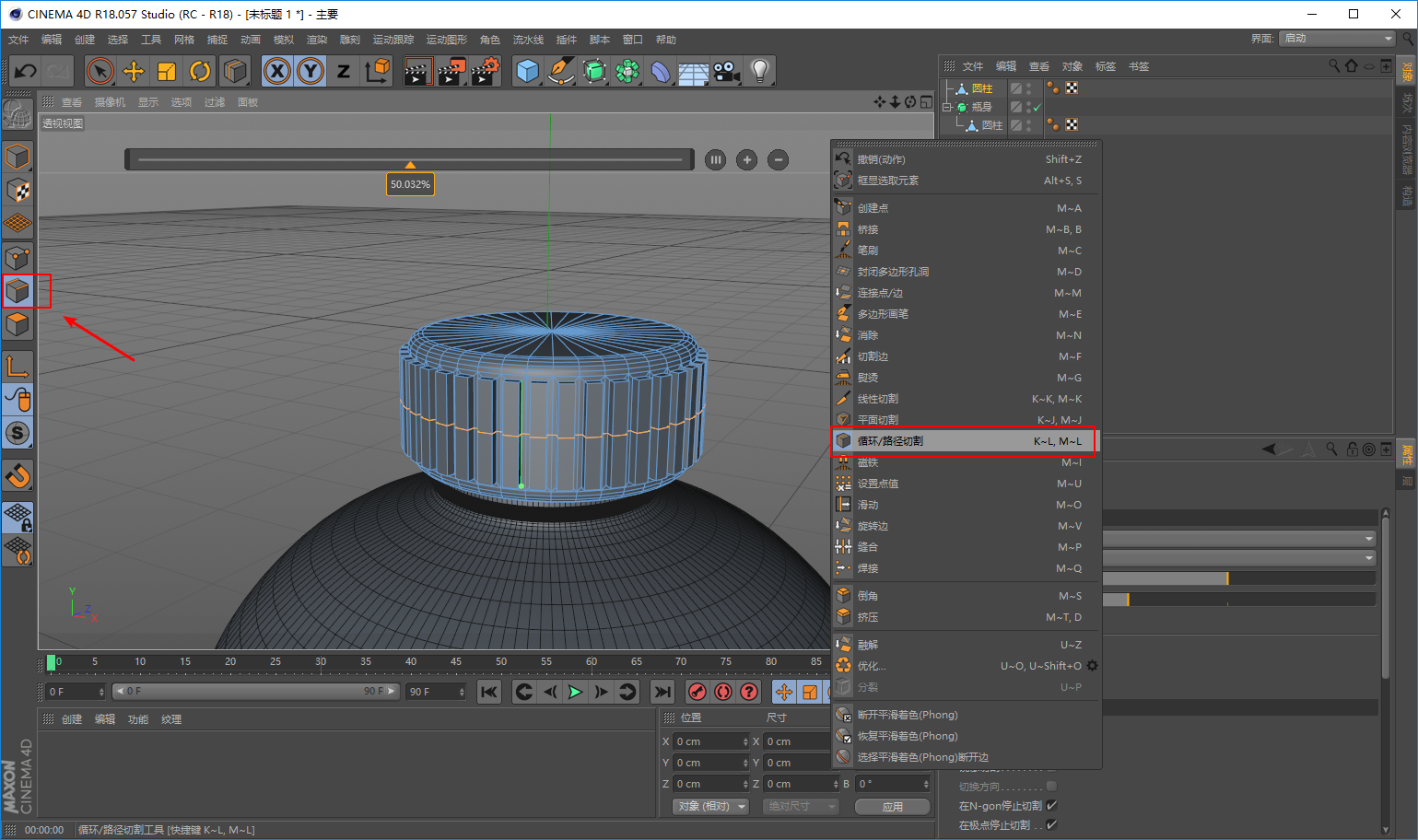Open the green array modeling objects icon
1418x840 pixels.
click(x=627, y=71)
